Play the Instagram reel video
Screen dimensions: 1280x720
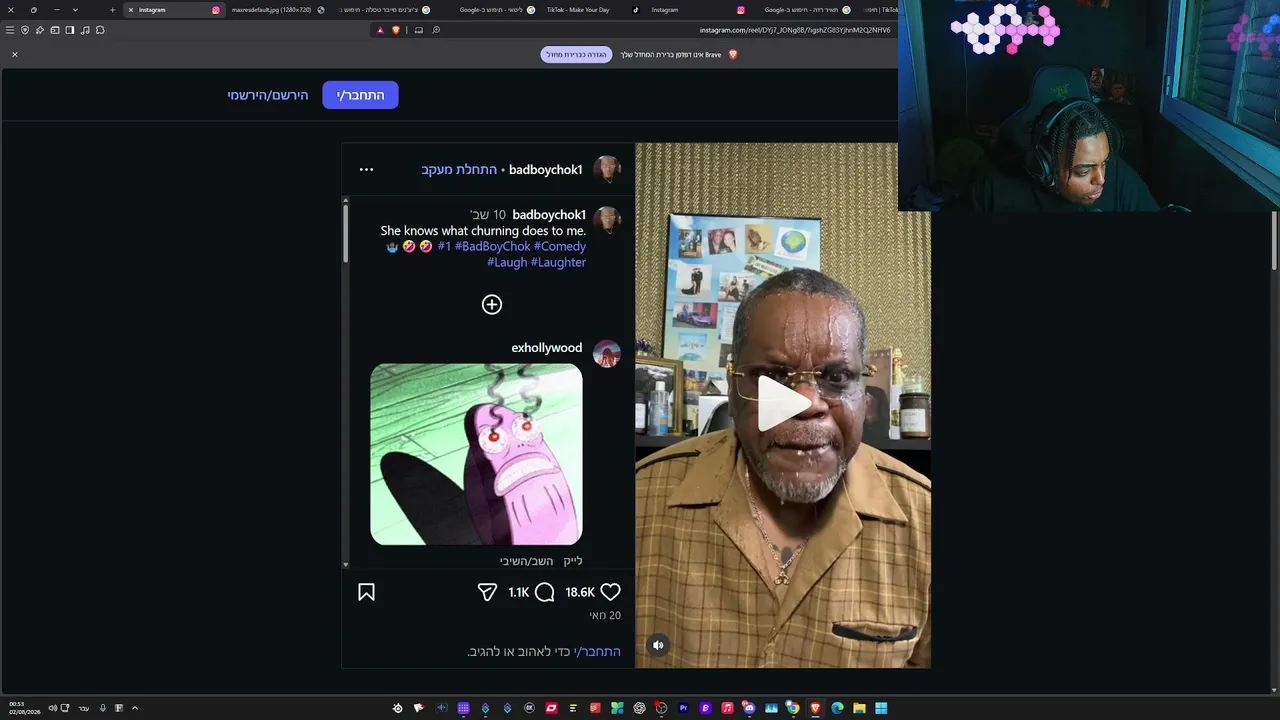pos(783,404)
